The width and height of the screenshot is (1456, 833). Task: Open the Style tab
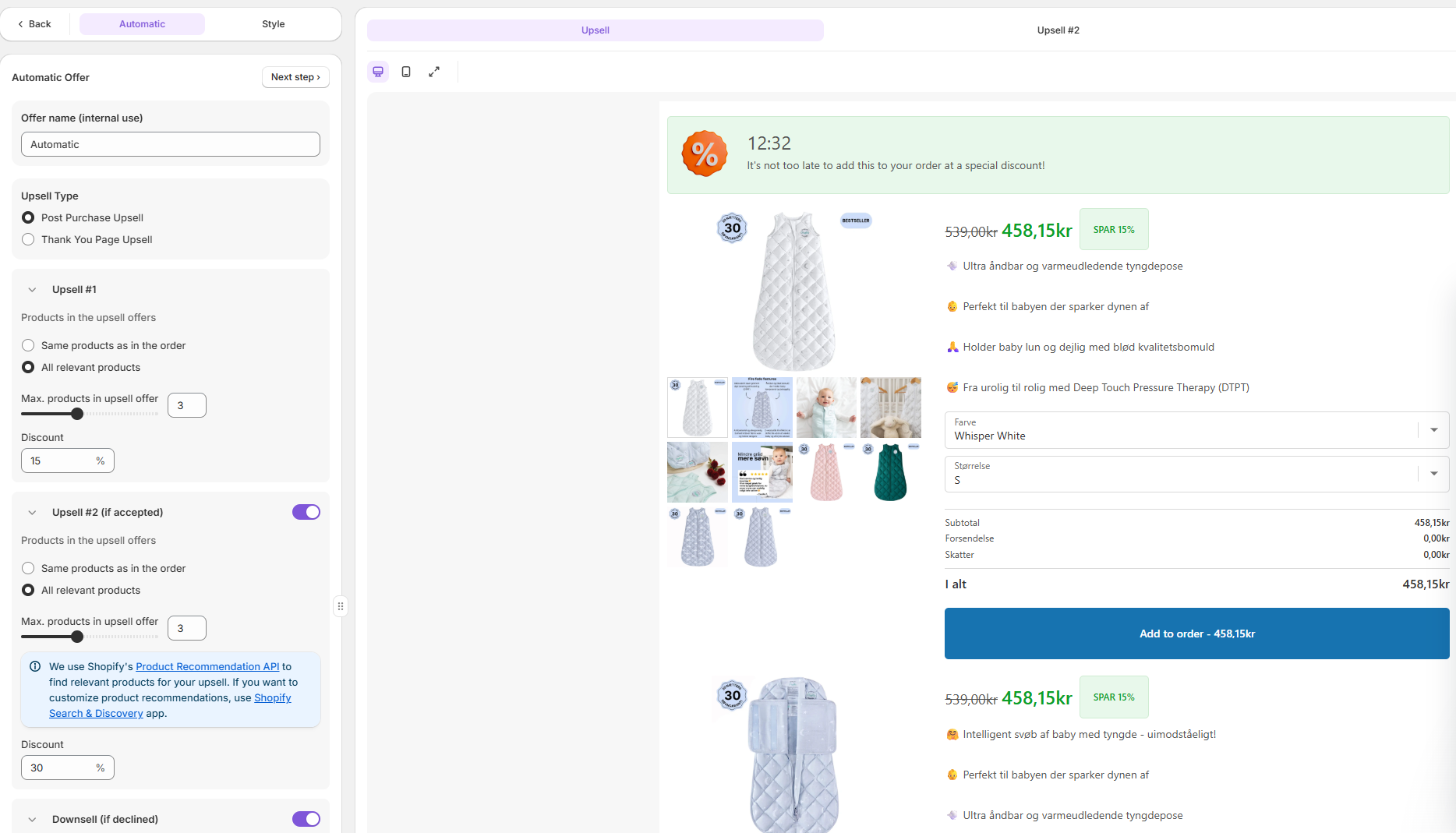pyautogui.click(x=273, y=24)
